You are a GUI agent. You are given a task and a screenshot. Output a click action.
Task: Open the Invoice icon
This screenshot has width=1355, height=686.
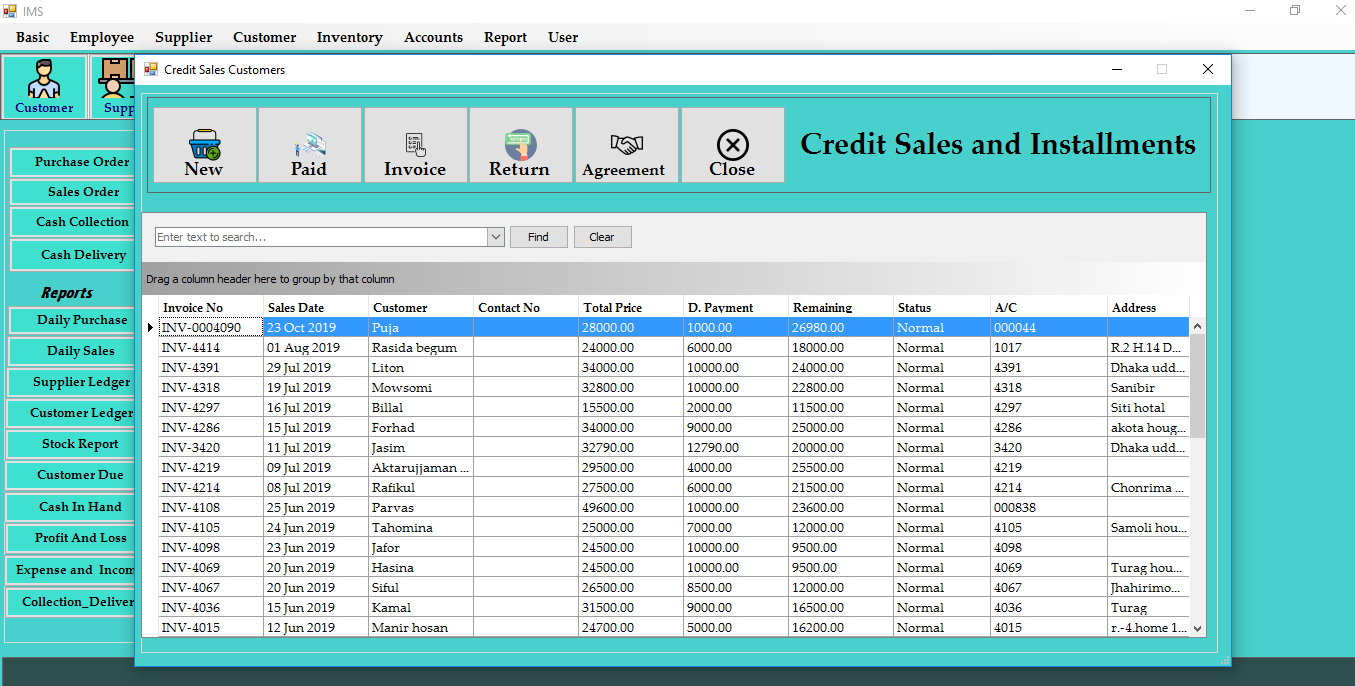(x=415, y=145)
